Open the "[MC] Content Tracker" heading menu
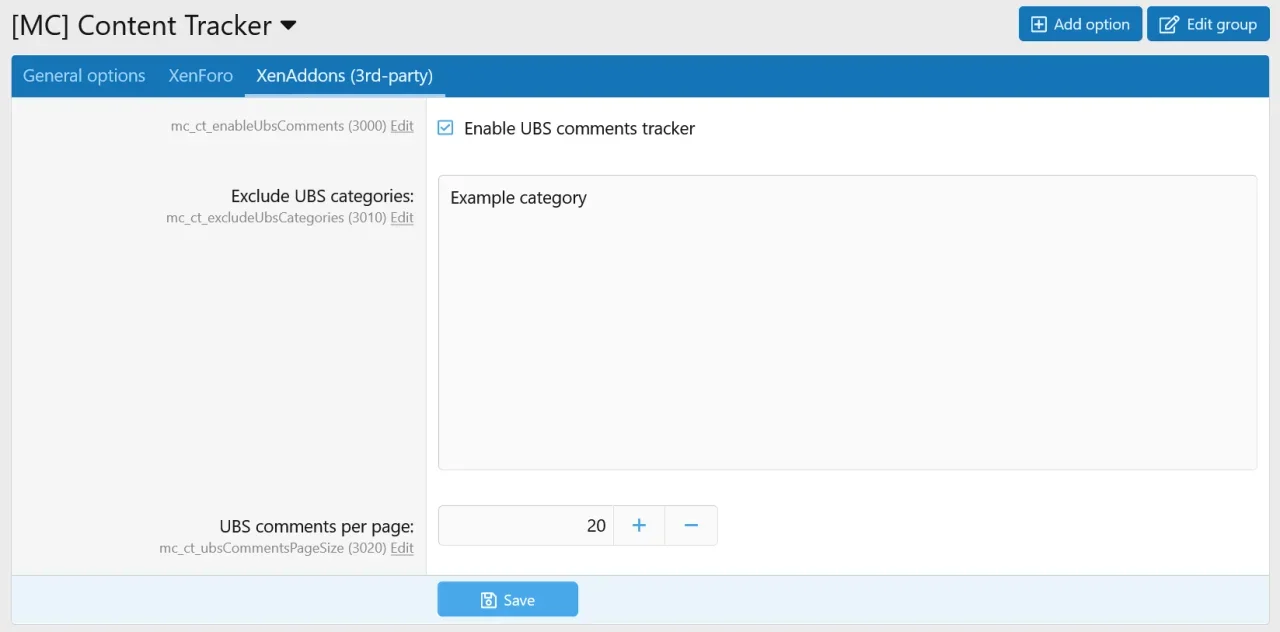 141,25
